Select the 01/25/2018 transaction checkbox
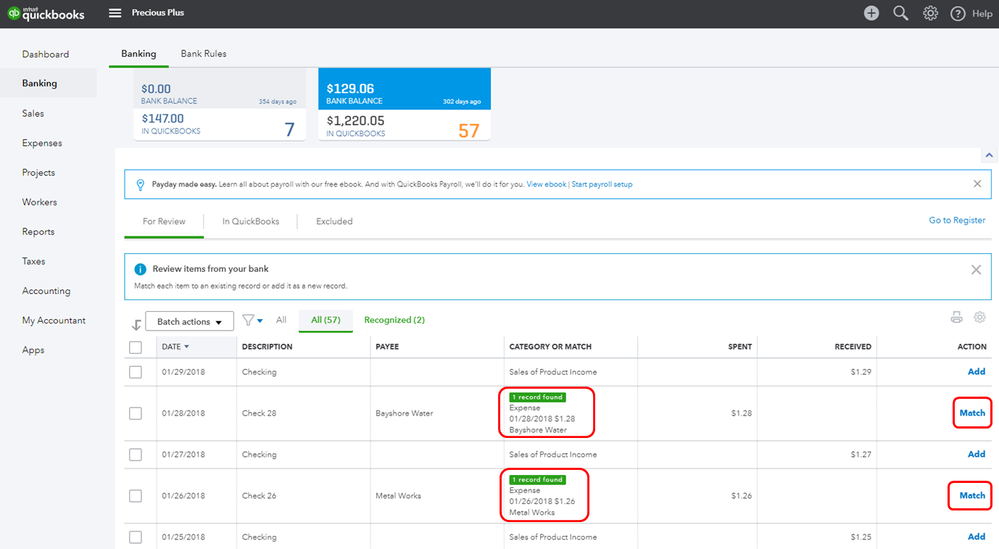 click(x=135, y=537)
